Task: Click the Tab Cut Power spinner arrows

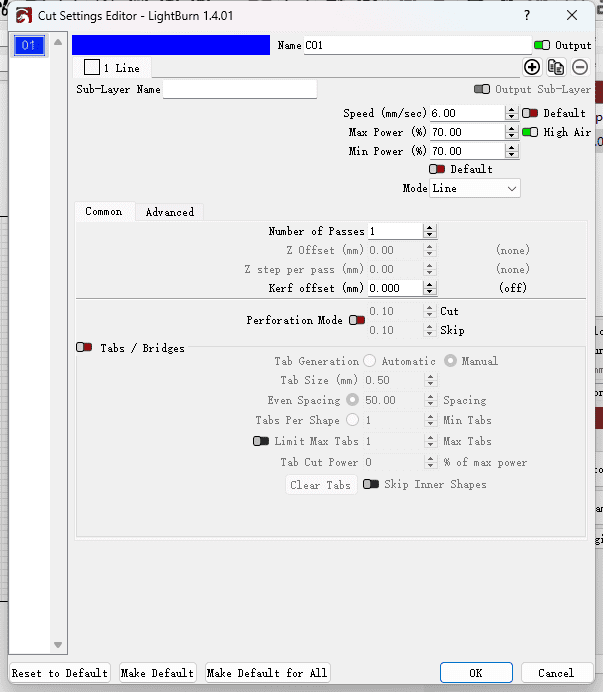Action: point(430,462)
